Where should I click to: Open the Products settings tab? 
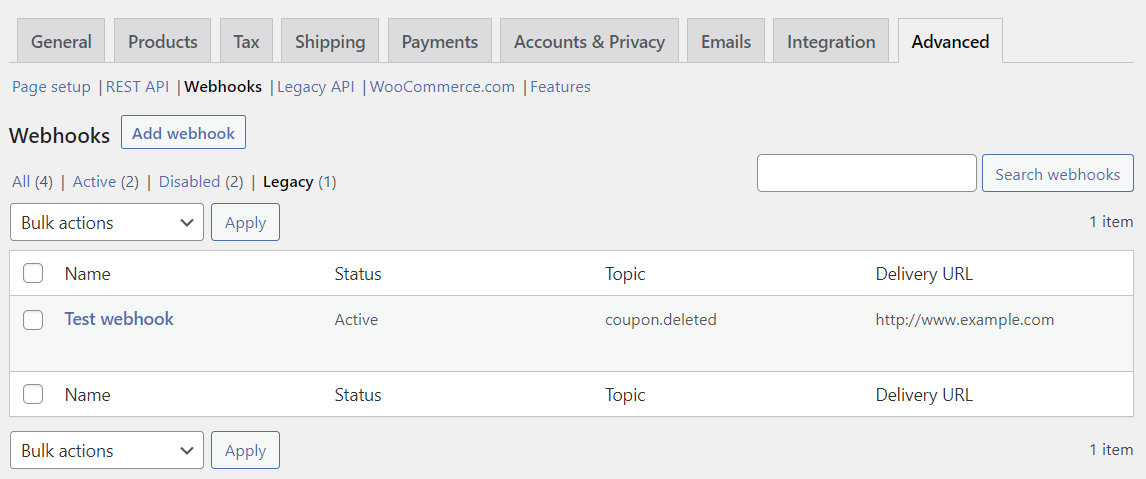point(163,41)
